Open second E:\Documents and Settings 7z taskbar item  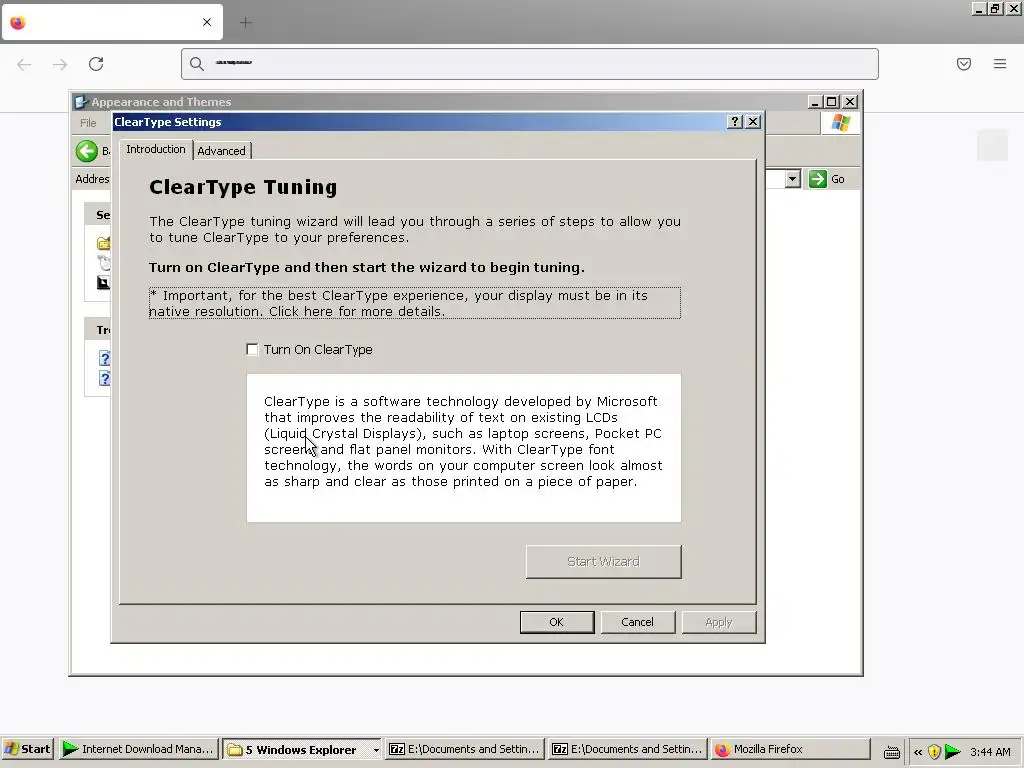pos(628,749)
